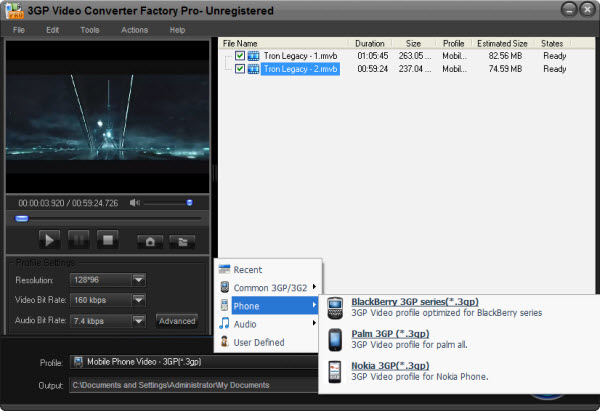Open the Resolution dropdown arrow

[139, 280]
